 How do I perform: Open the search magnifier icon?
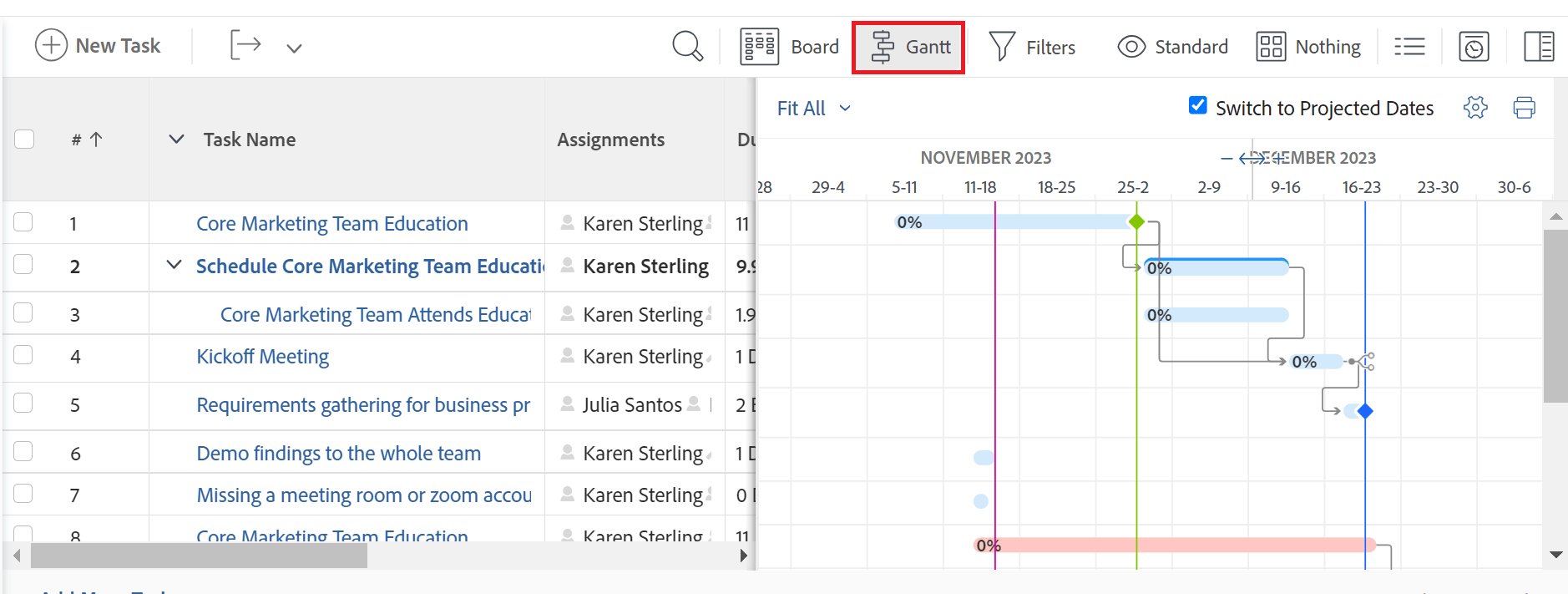click(x=688, y=46)
